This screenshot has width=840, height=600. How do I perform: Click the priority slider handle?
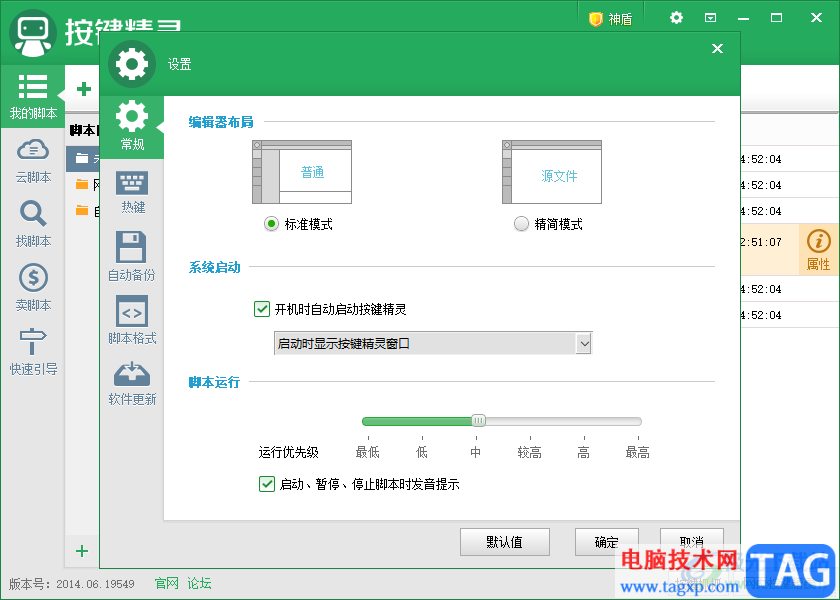click(478, 421)
